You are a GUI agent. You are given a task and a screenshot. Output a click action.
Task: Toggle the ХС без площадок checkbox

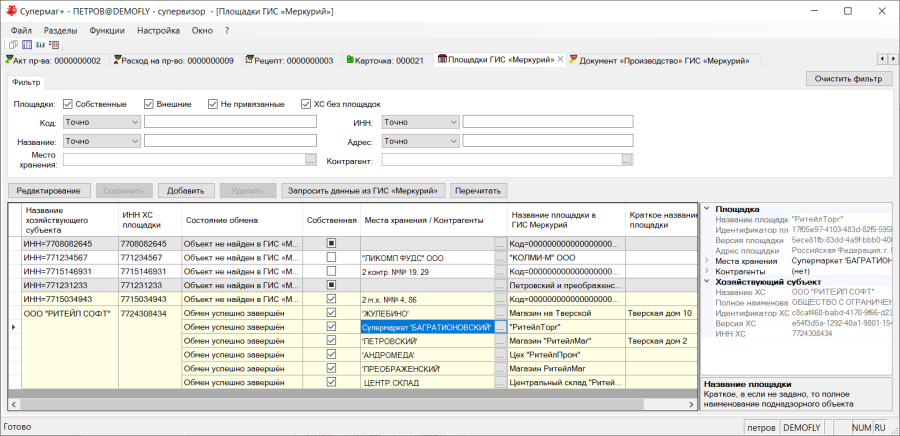(x=306, y=104)
